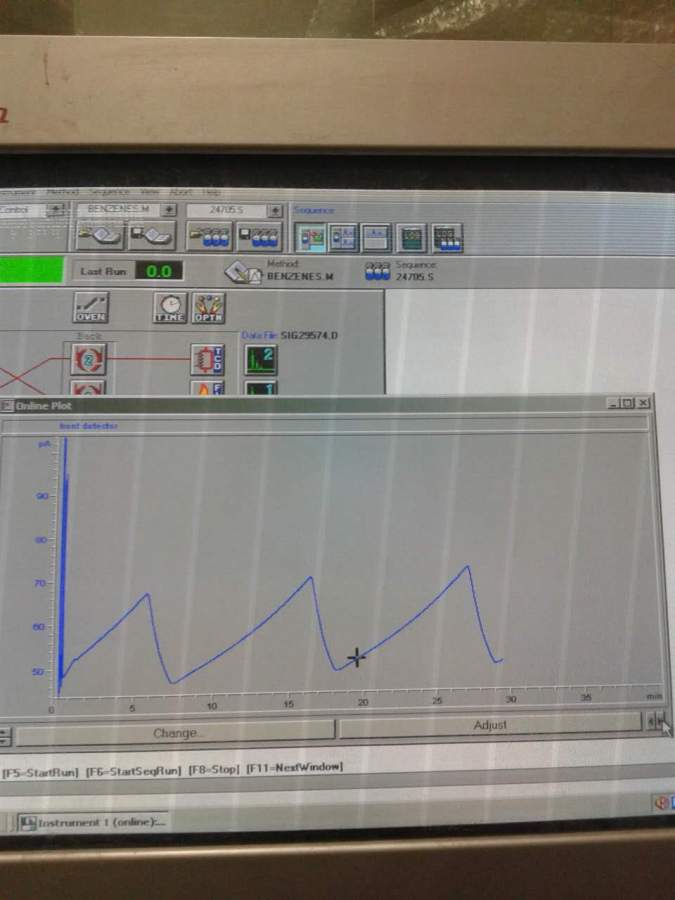Open the View menu

pyautogui.click(x=149, y=192)
